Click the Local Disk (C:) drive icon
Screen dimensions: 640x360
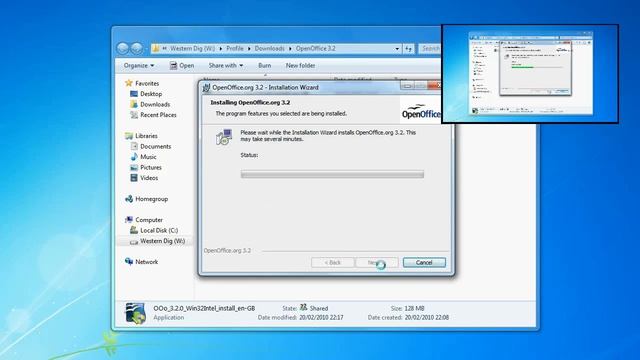pos(133,230)
